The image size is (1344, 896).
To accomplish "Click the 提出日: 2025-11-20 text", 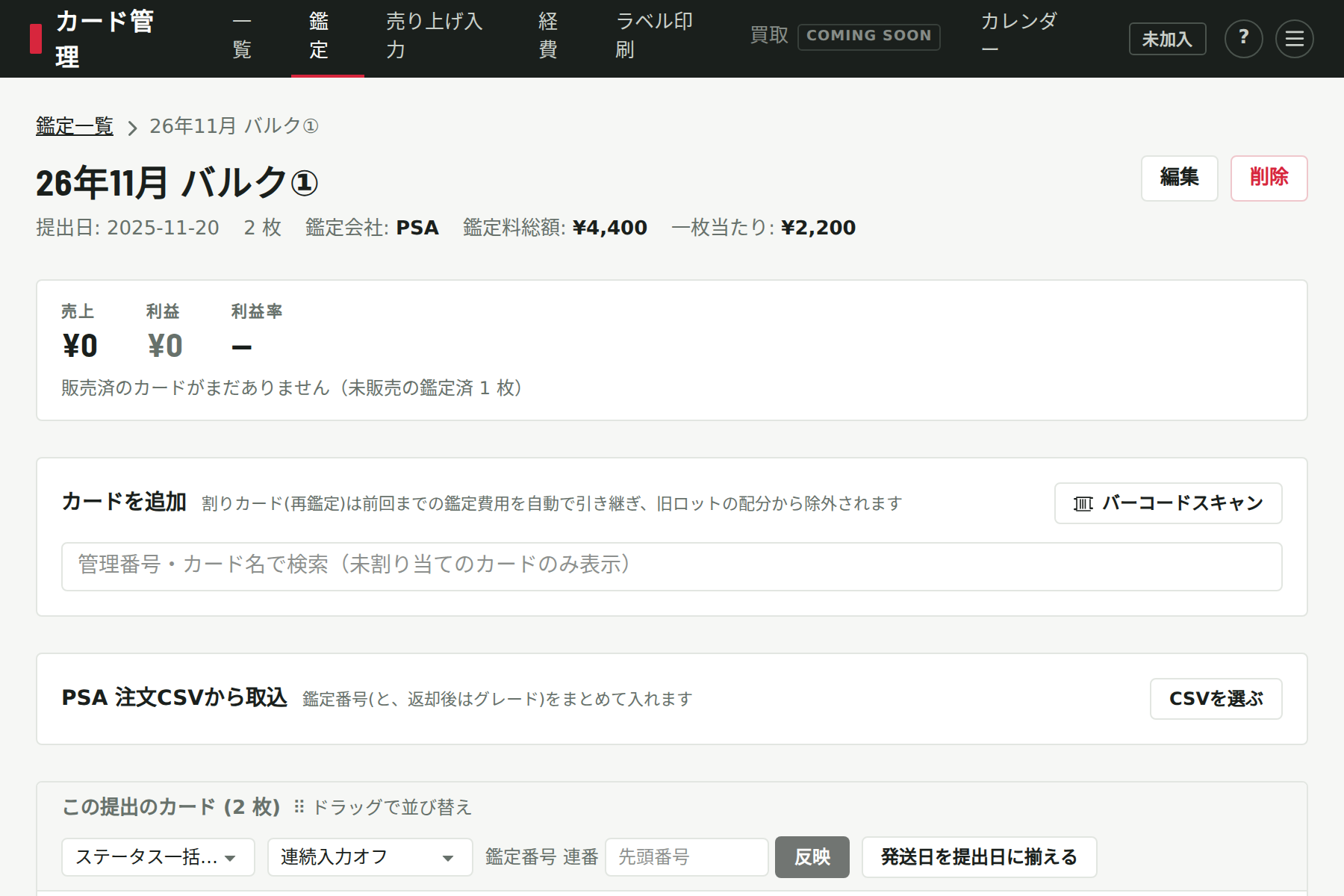I will (128, 228).
